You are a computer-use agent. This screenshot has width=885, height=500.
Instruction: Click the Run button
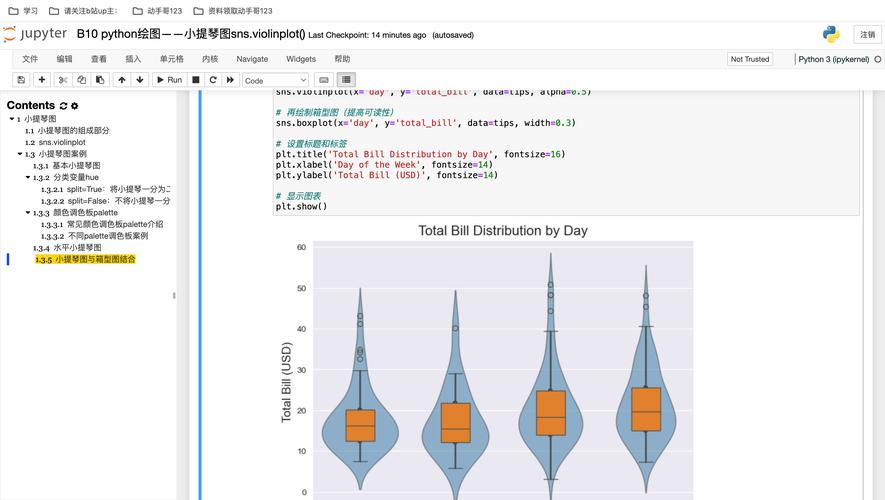168,80
